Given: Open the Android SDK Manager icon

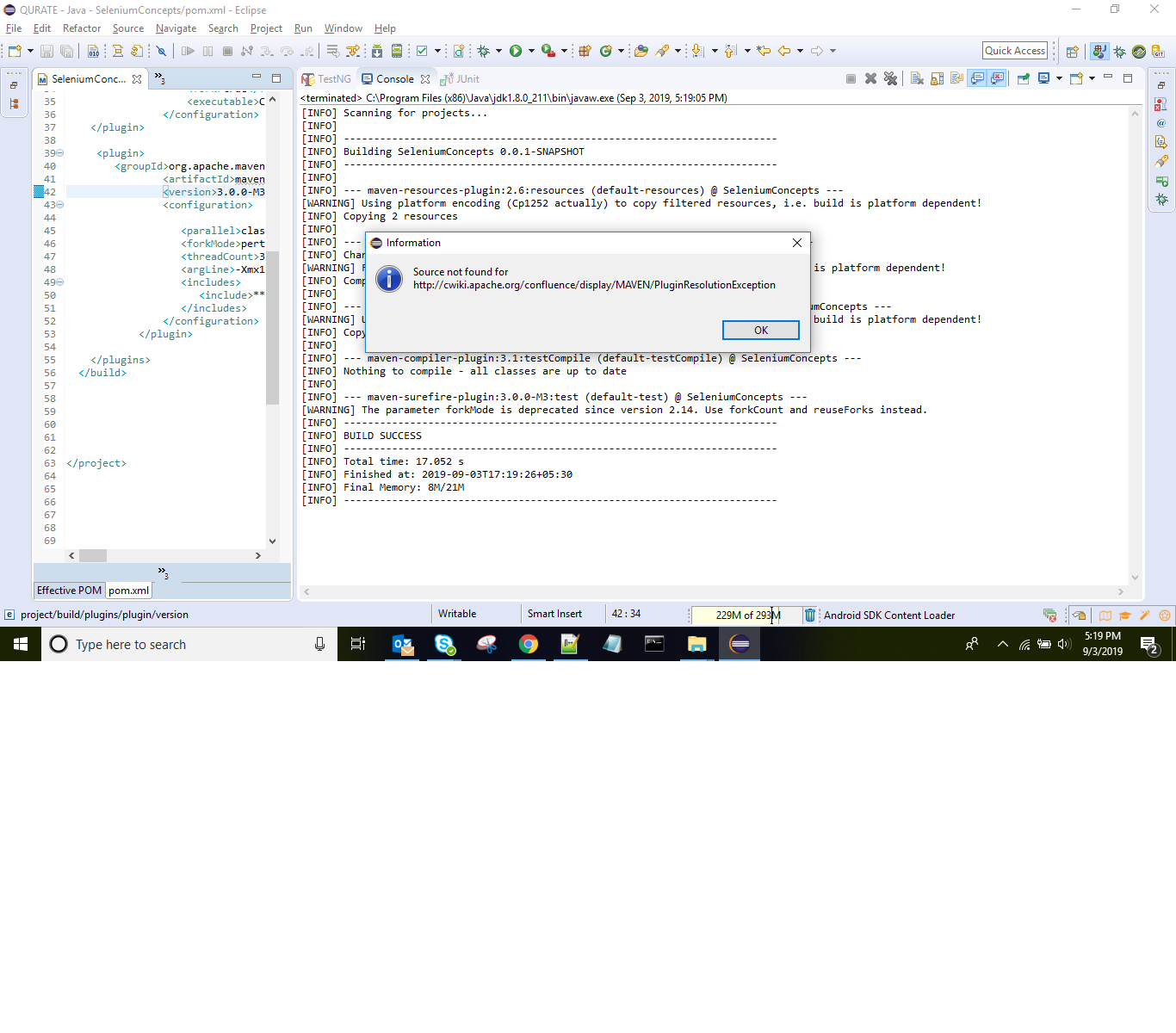Looking at the screenshot, I should [377, 52].
